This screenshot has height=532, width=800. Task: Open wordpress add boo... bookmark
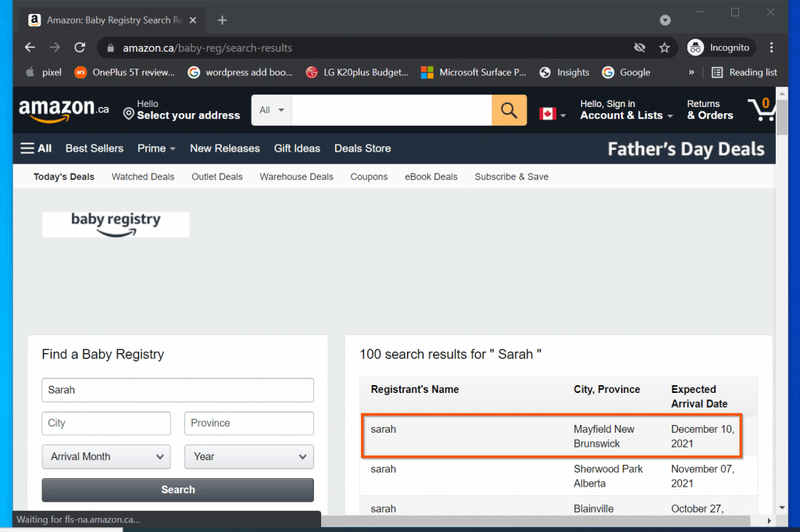click(x=240, y=72)
